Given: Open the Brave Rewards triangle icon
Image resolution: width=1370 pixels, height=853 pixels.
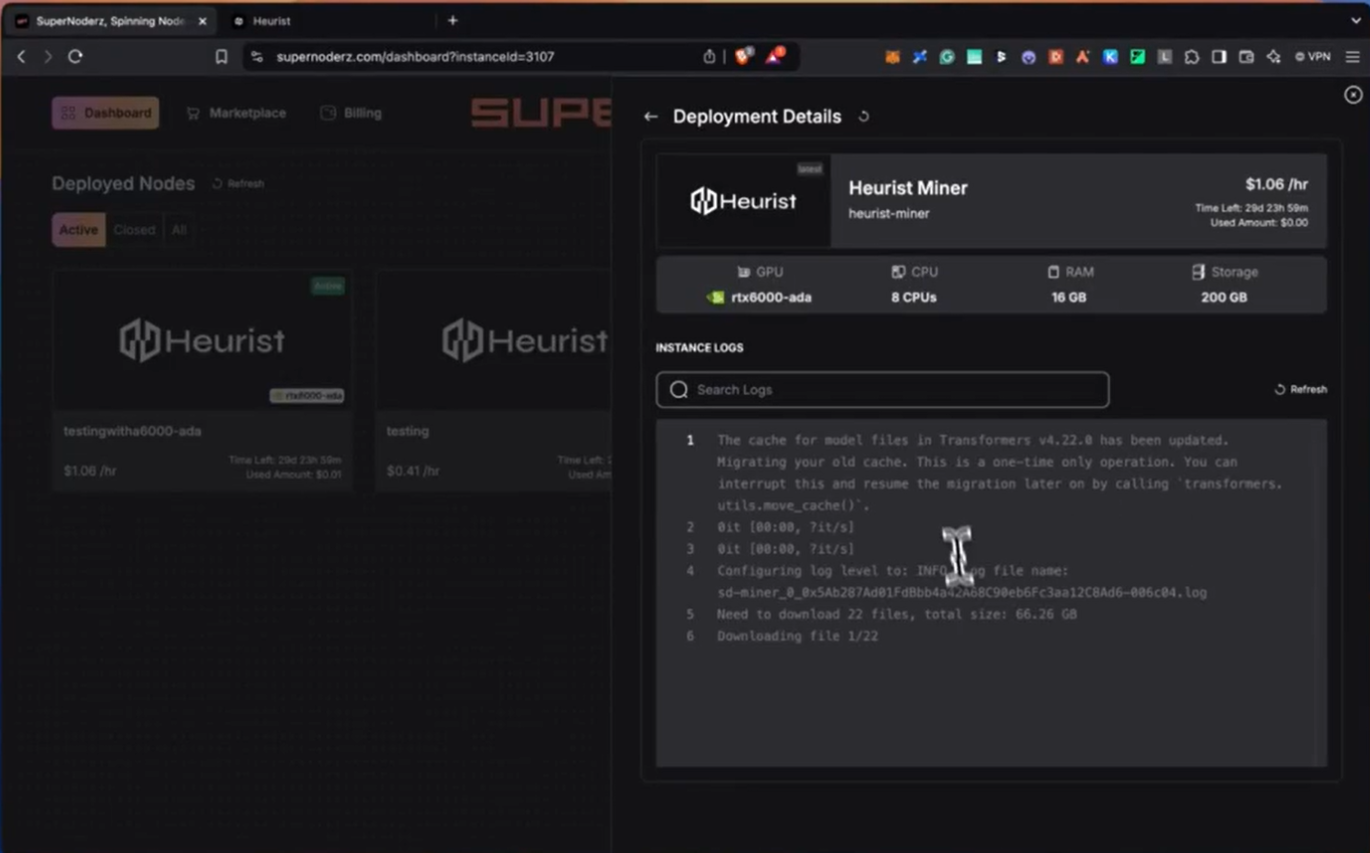Looking at the screenshot, I should [x=774, y=57].
